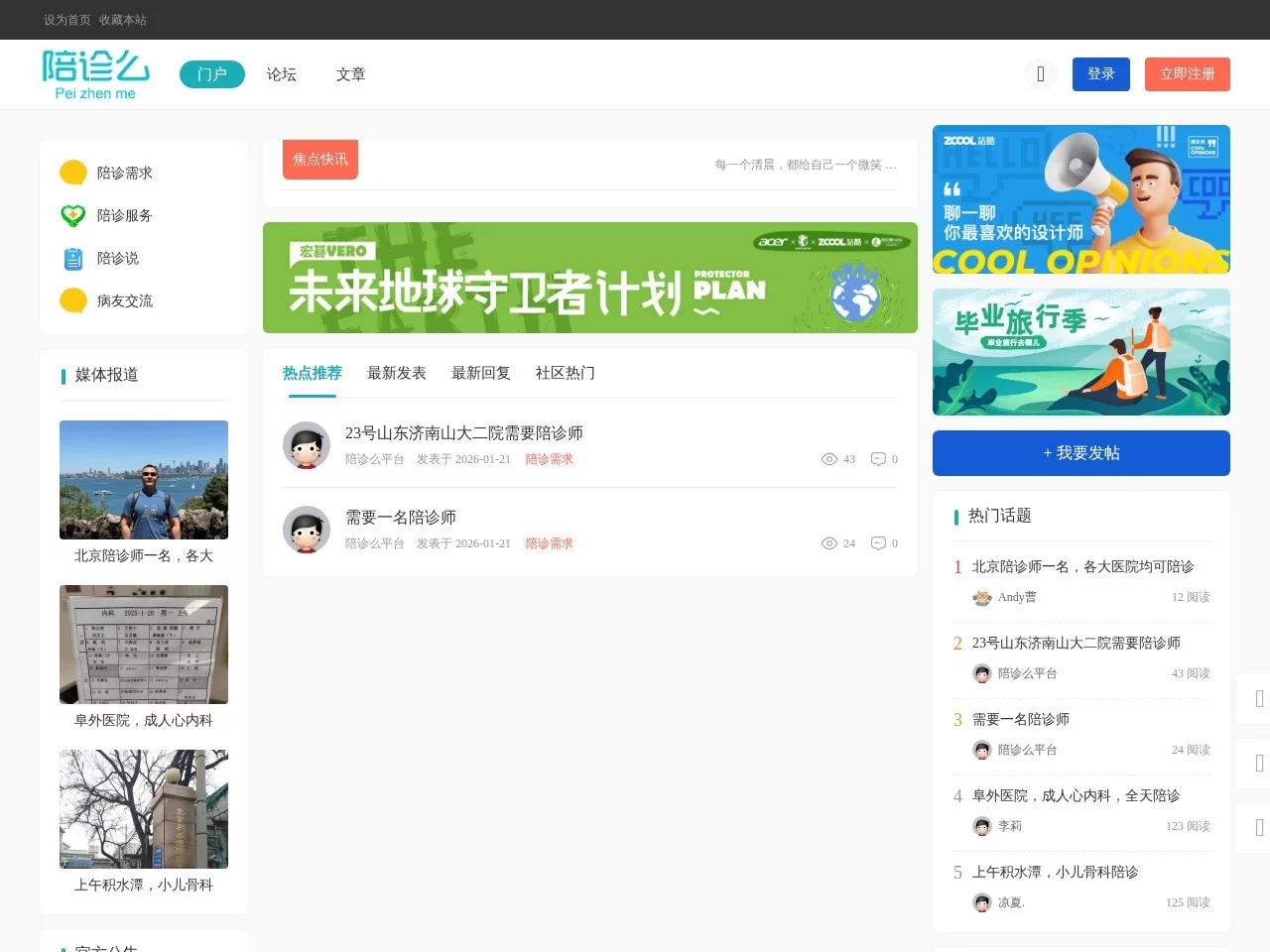Open 陪诊说 via its notebook icon
Viewport: 1270px width, 952px height.
point(73,258)
